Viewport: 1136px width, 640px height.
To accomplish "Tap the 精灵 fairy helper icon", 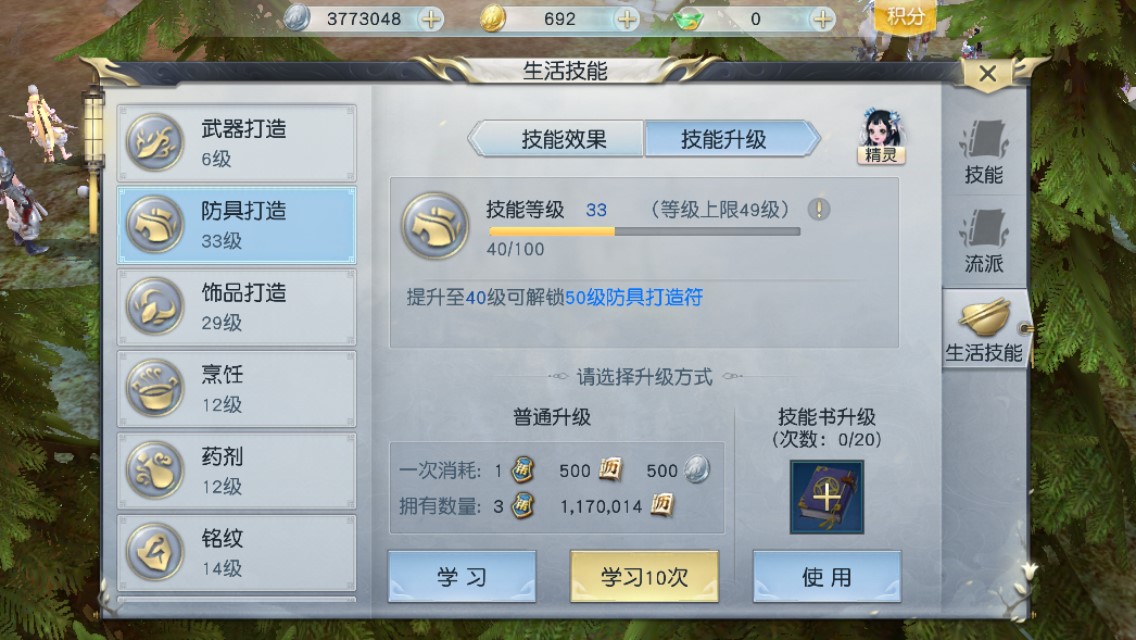I will 881,136.
